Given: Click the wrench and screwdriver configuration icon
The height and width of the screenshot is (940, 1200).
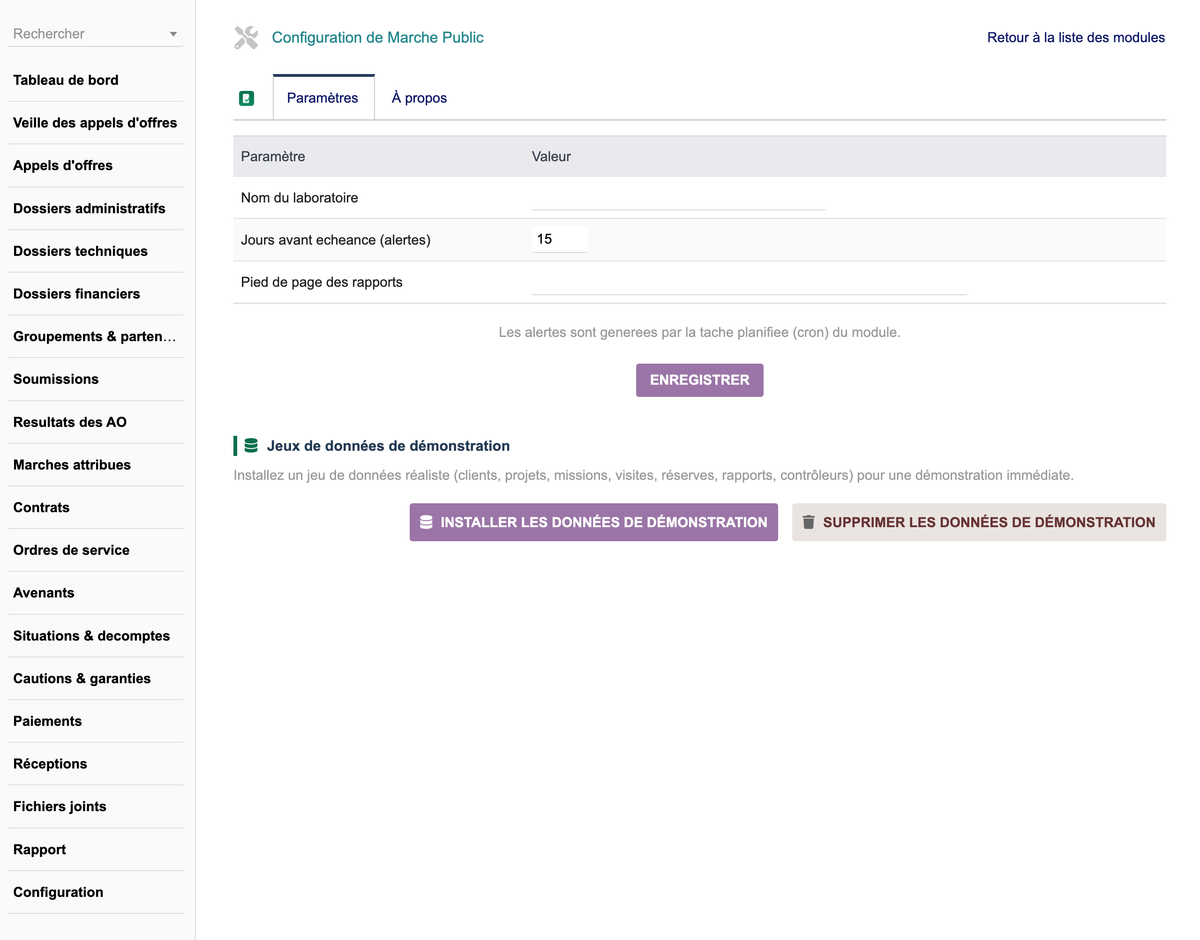Looking at the screenshot, I should [246, 38].
